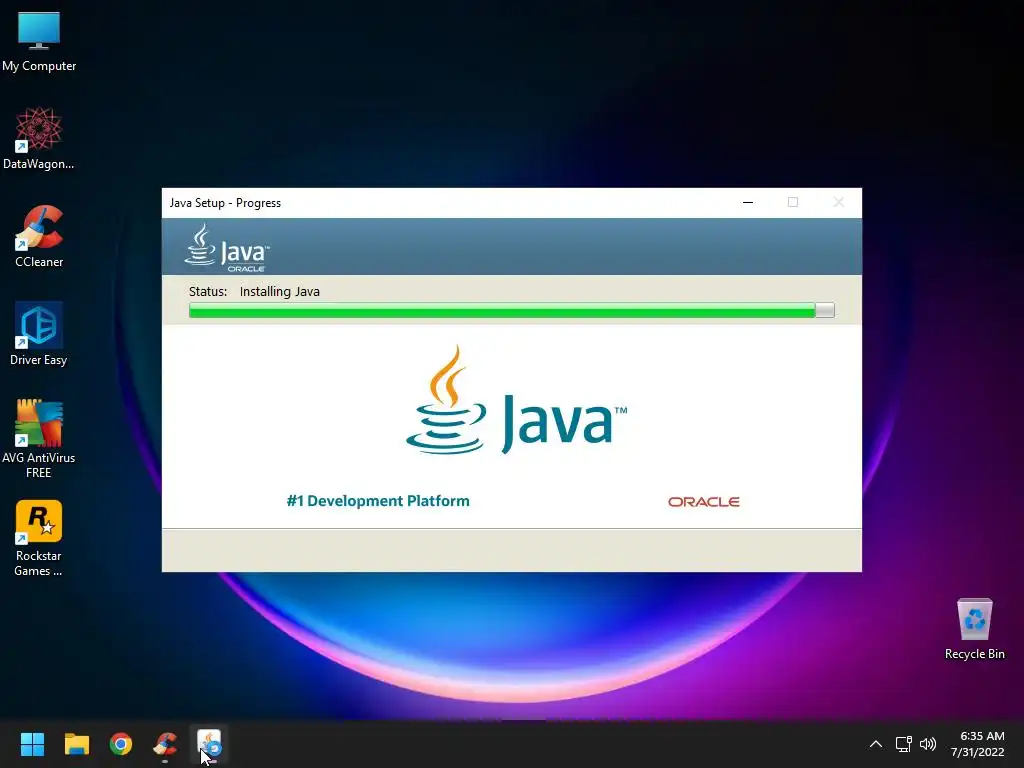Click the "Installing Java" status text
1024x768 pixels.
coord(280,291)
